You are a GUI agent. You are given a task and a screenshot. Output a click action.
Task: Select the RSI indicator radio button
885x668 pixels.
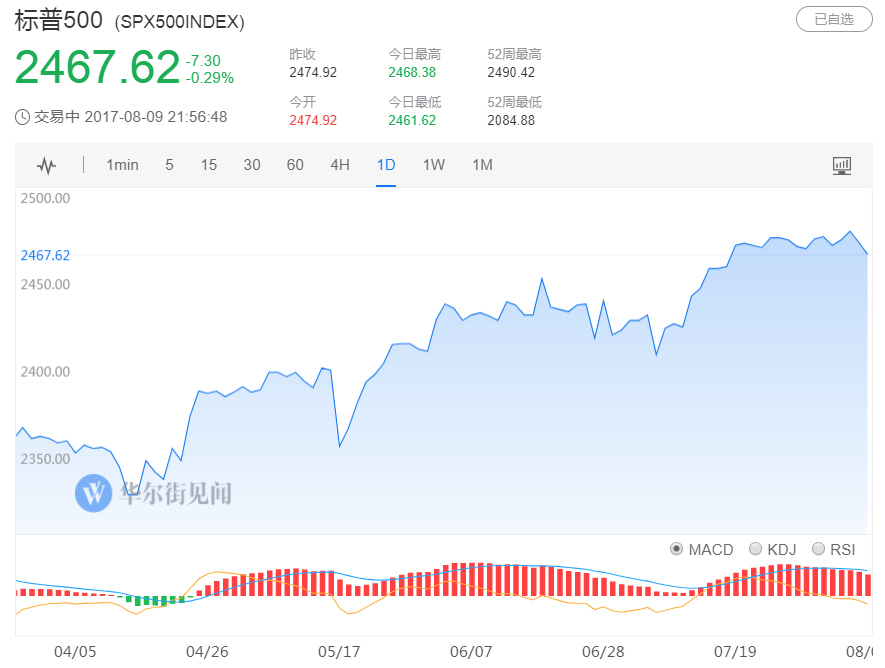[x=819, y=549]
